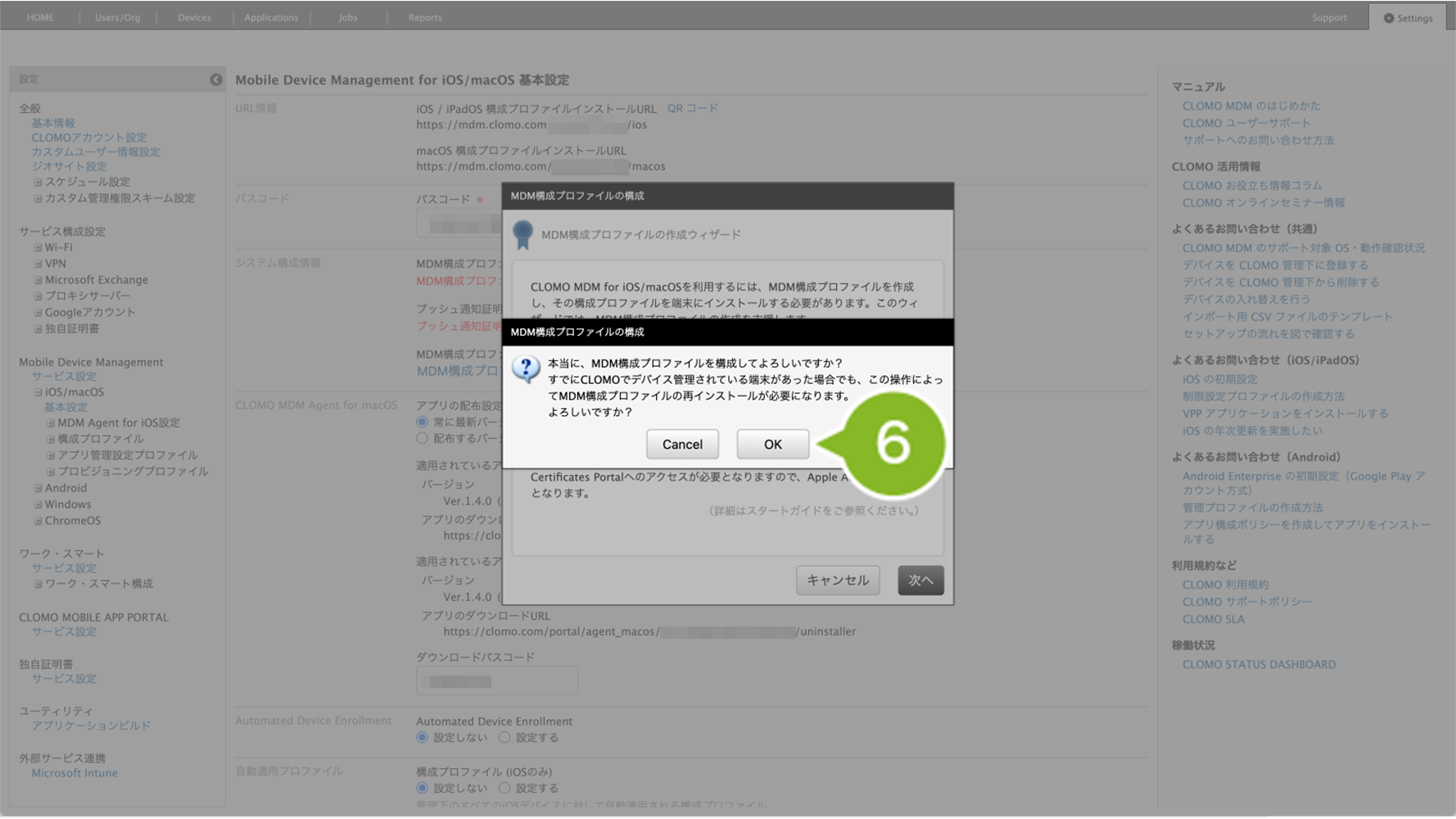Click the ダウンロードパスコード input field

[497, 681]
